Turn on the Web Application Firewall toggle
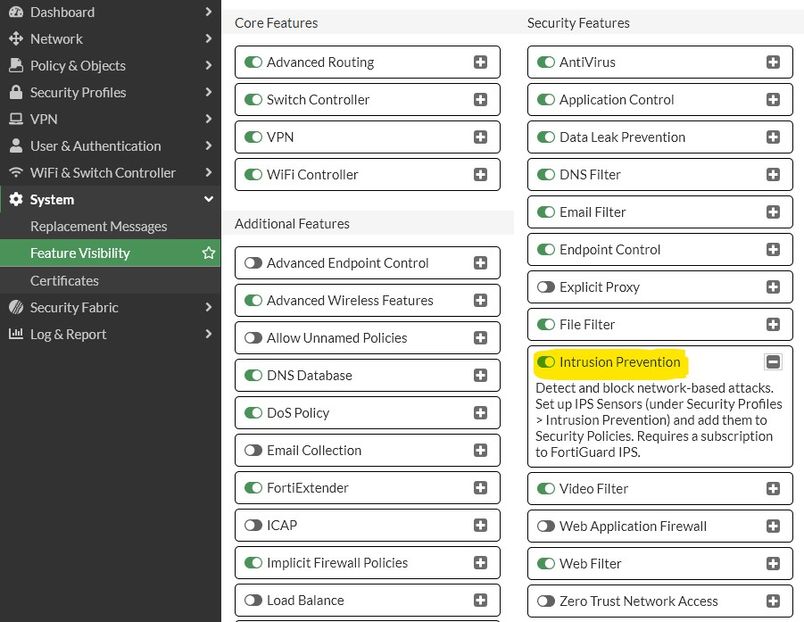804x622 pixels. 546,526
